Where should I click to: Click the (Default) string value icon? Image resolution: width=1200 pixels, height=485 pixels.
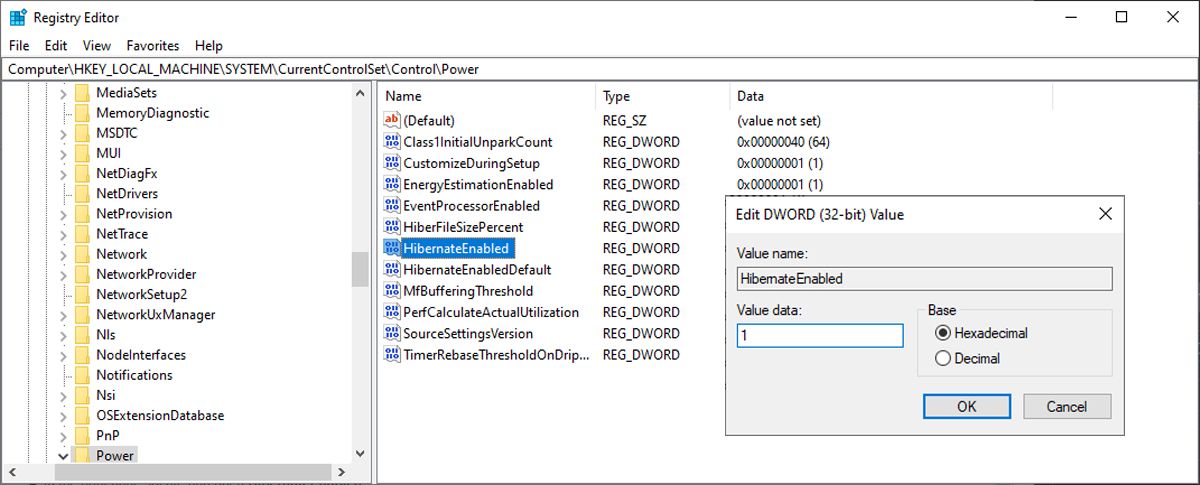pos(391,120)
